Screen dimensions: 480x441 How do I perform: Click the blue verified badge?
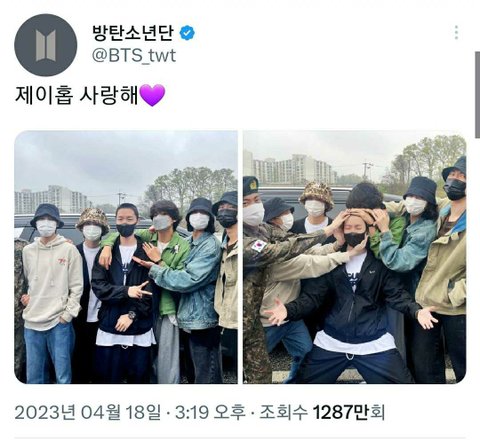[x=187, y=33]
